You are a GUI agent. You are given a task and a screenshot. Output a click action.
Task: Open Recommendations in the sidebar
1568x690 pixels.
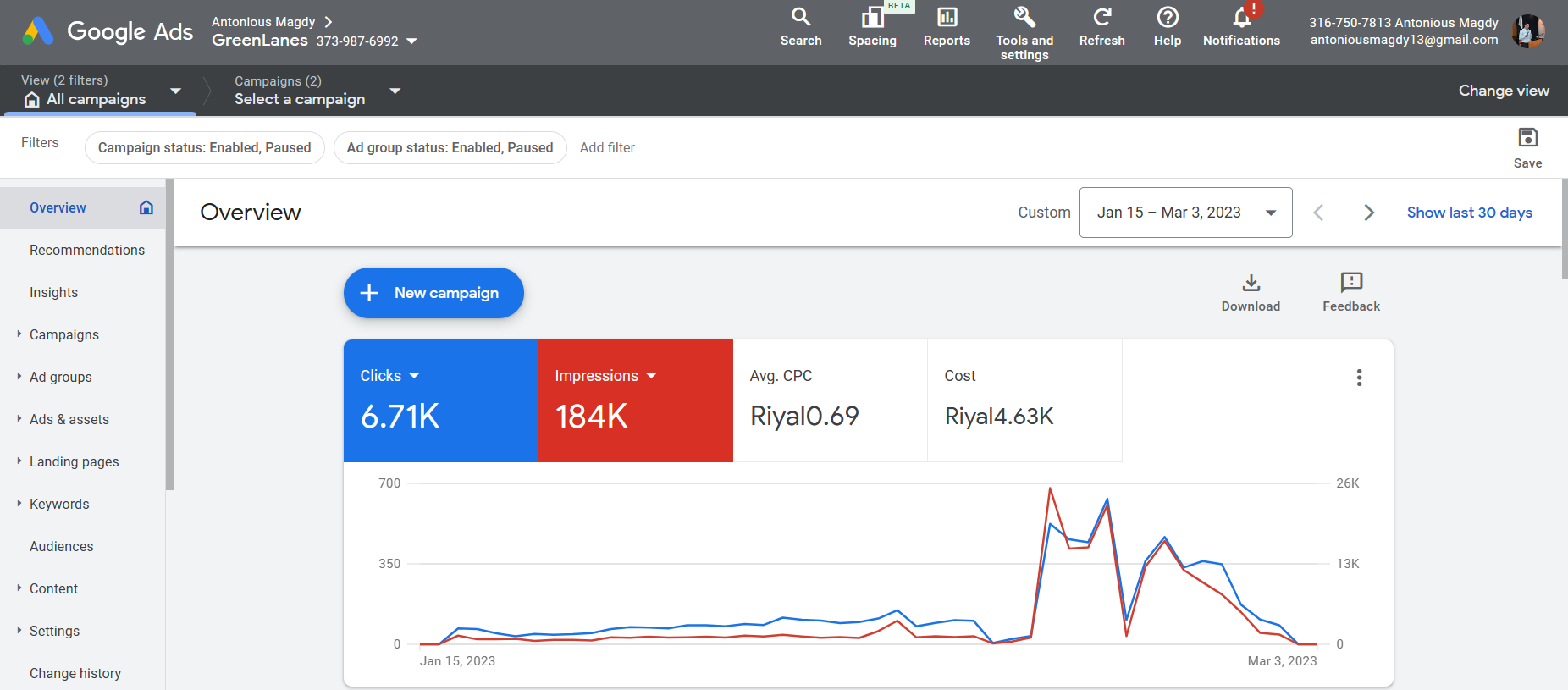pos(87,250)
